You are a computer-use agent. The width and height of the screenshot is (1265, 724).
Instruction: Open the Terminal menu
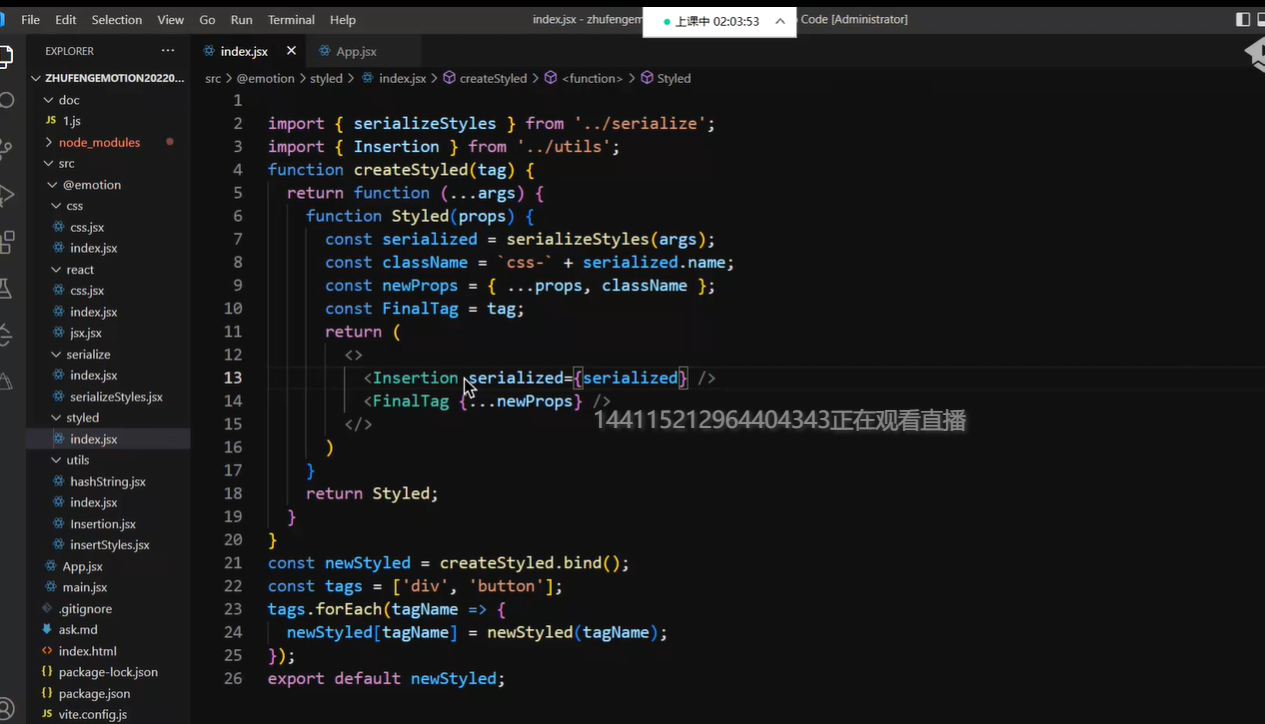(291, 20)
